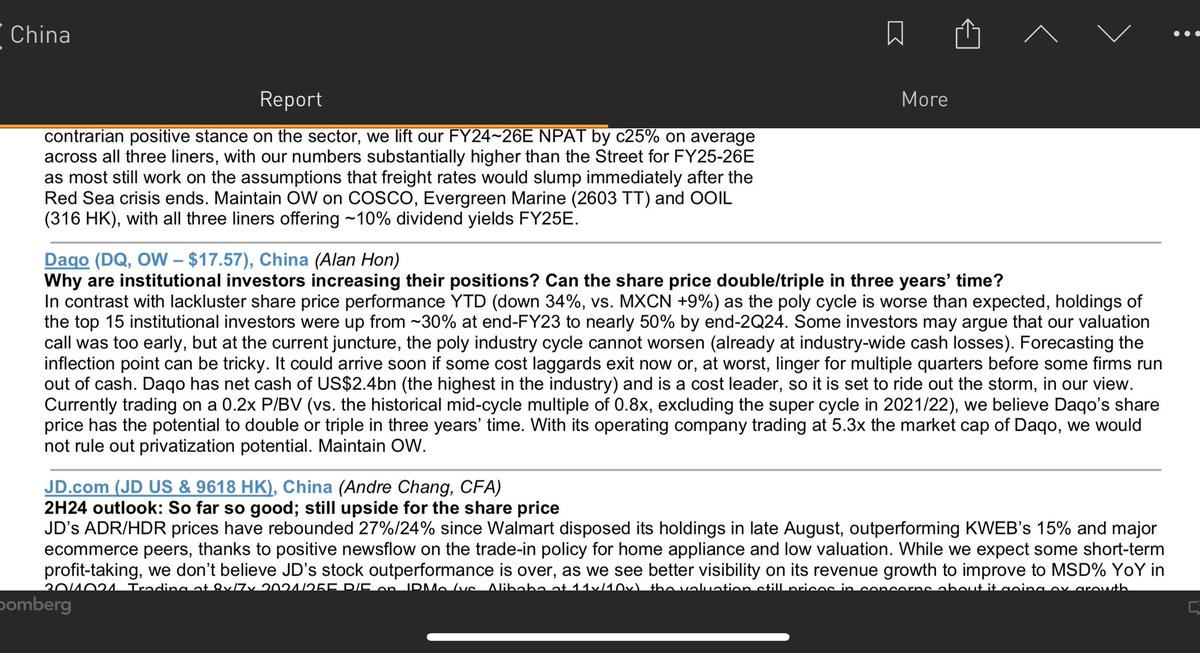Open the share sheet icon
1200x653 pixels.
966,35
